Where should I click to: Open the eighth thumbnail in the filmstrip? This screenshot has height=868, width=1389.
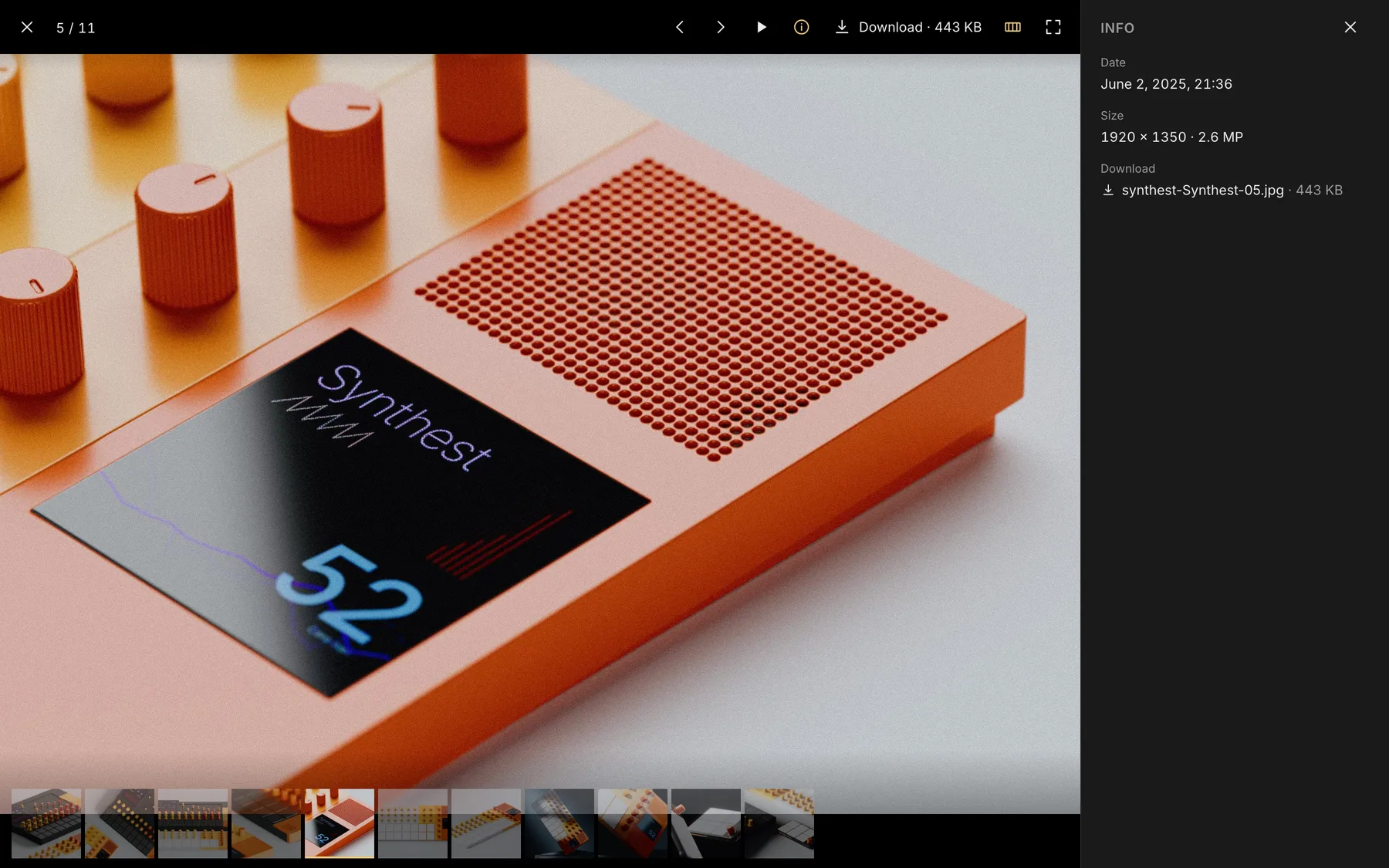pyautogui.click(x=559, y=823)
